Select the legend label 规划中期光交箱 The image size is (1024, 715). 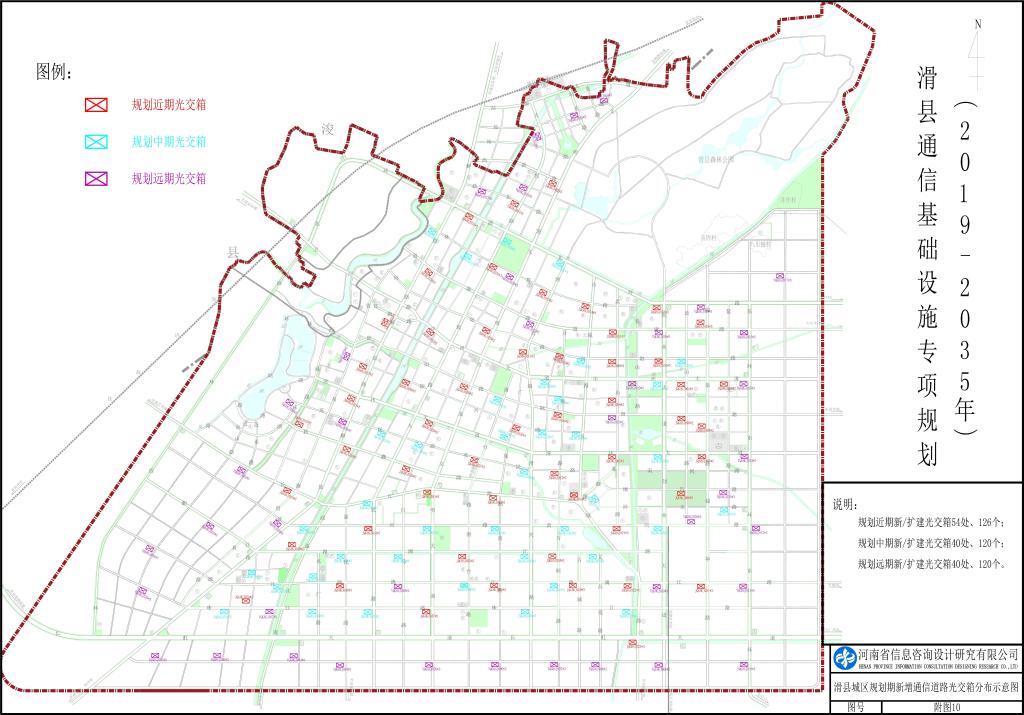point(168,142)
